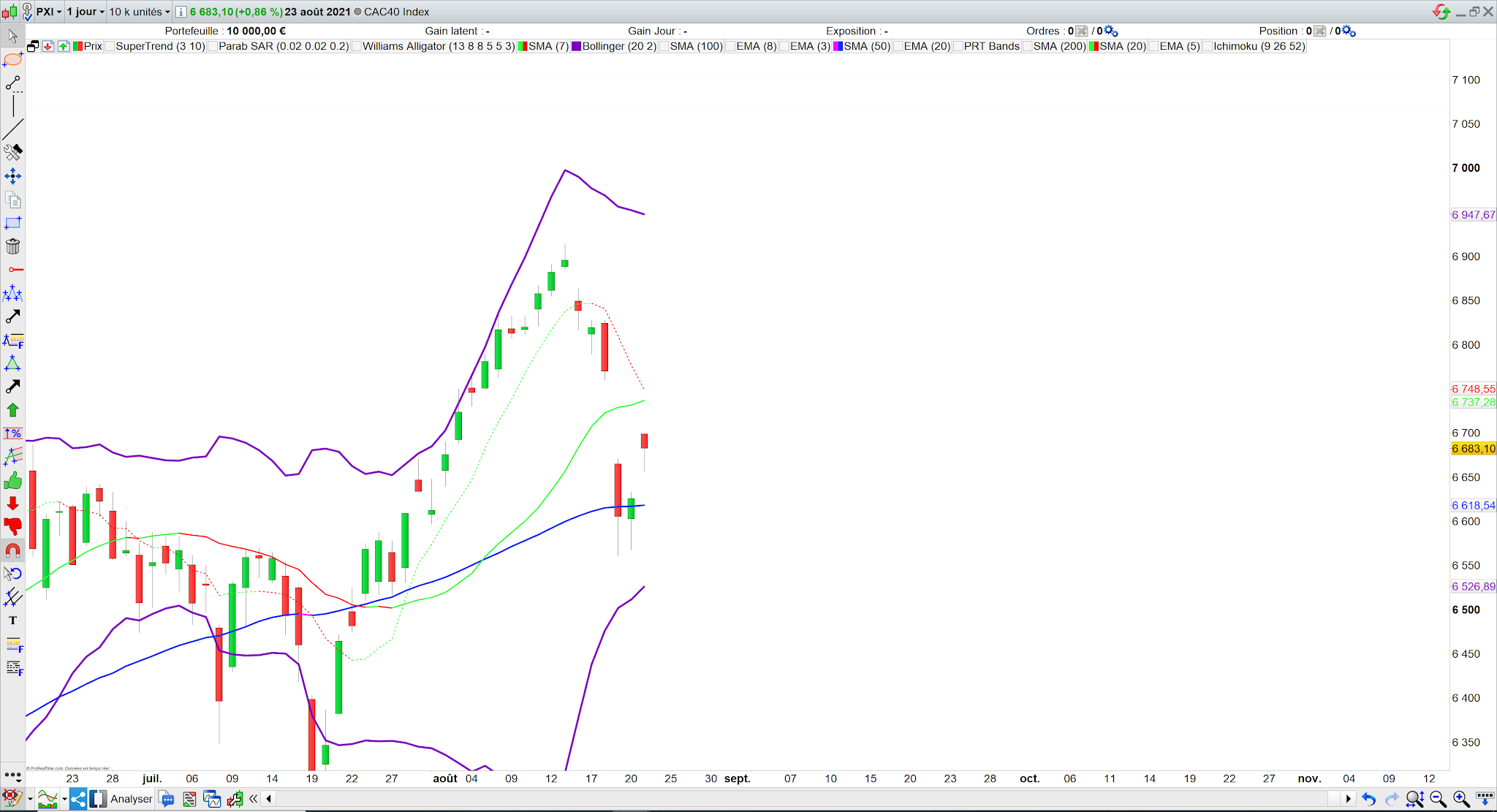Place a green up arrow marker

pyautogui.click(x=12, y=410)
